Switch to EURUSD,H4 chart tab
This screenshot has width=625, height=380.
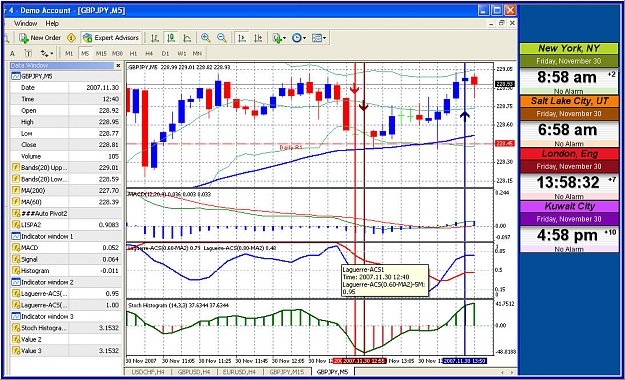click(239, 372)
